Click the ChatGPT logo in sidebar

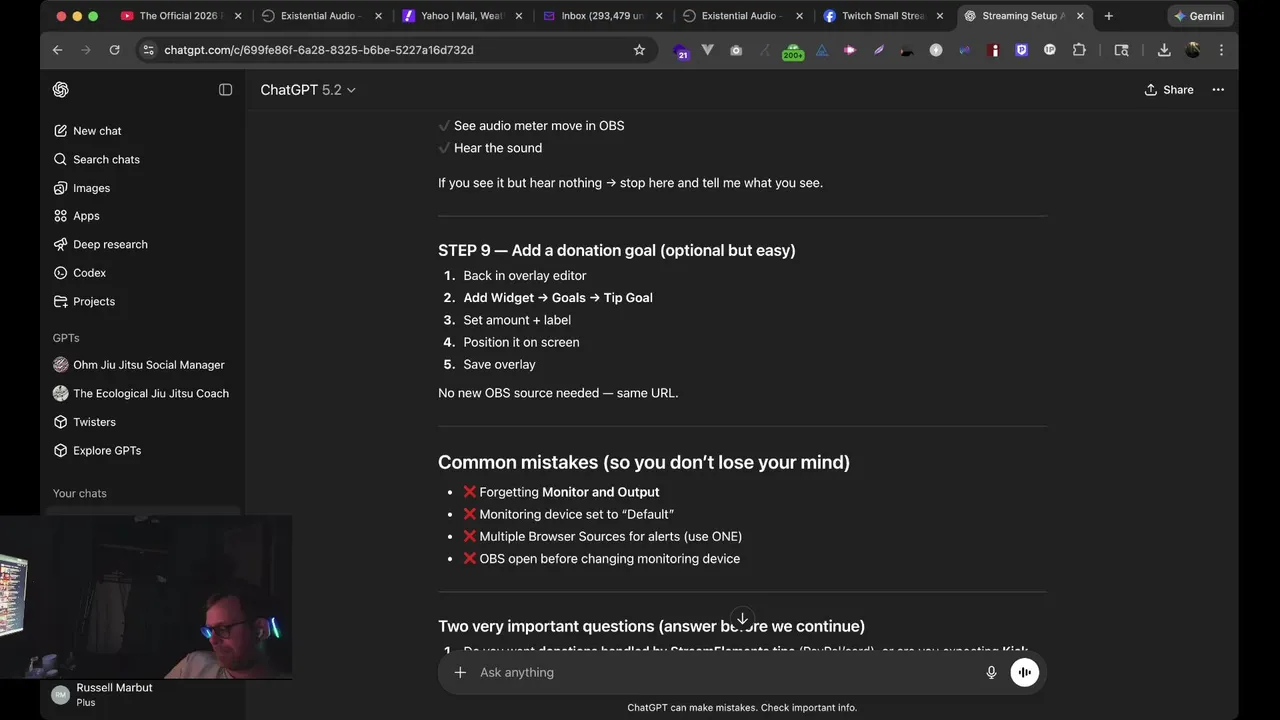(x=61, y=90)
